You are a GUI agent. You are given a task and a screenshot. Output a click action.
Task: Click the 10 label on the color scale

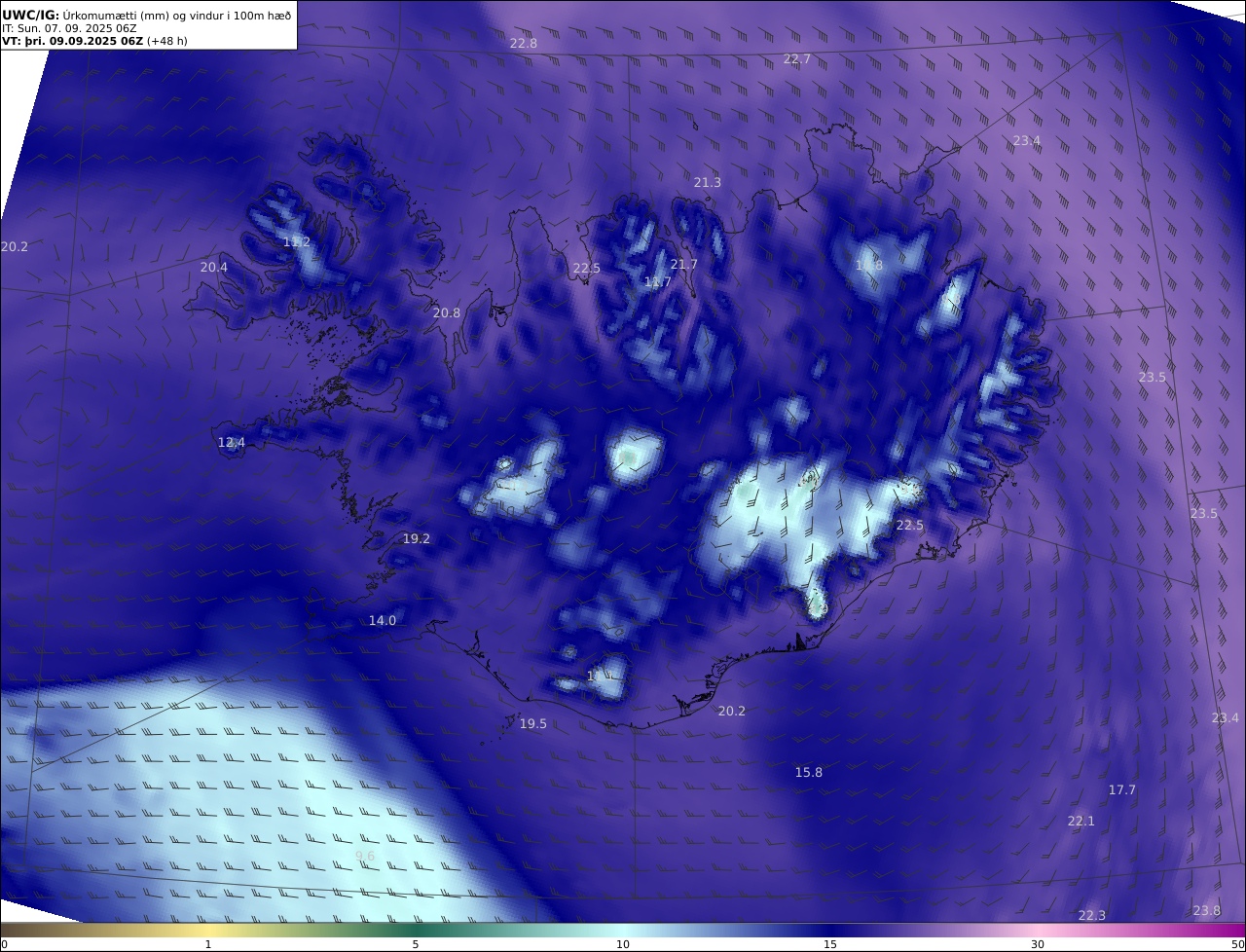[x=623, y=944]
